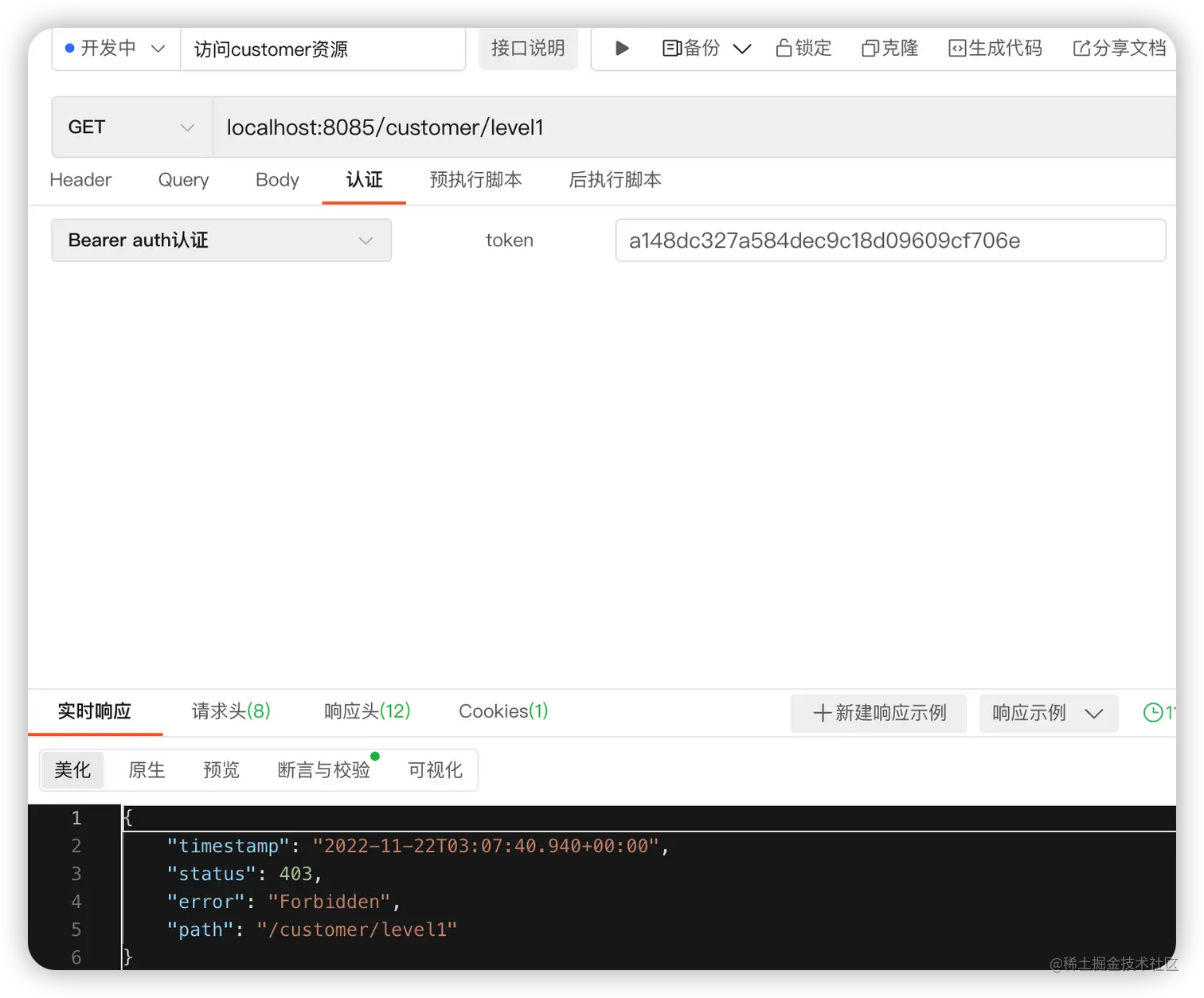Click line number 1 in gutter
The width and height of the screenshot is (1204, 998).
[x=76, y=818]
